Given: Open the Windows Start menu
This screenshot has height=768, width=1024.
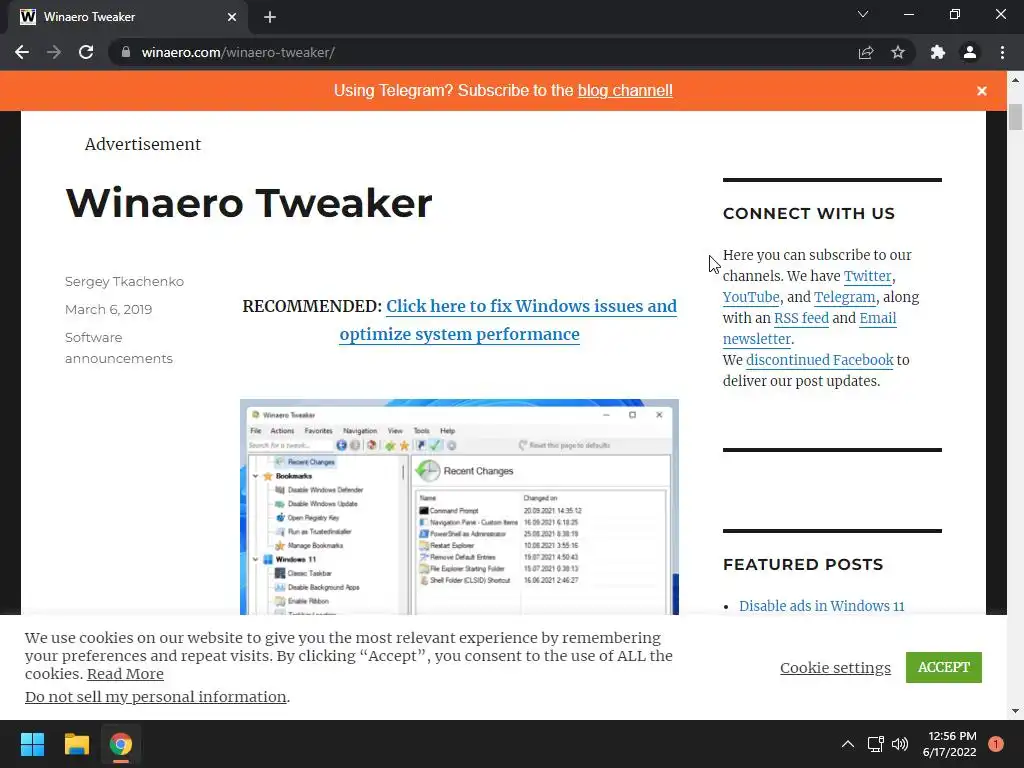Looking at the screenshot, I should [32, 744].
